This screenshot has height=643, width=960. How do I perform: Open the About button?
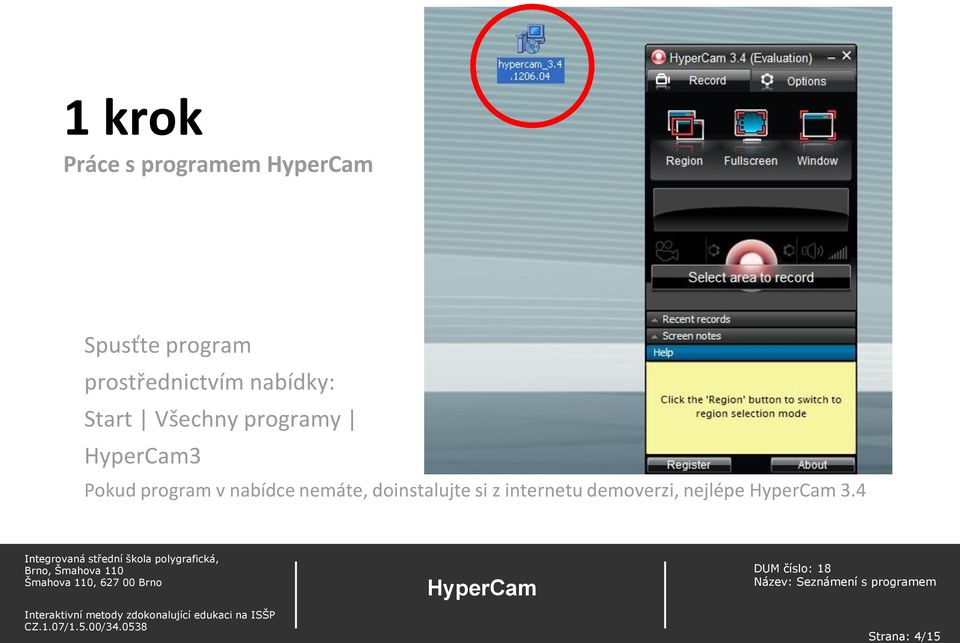pyautogui.click(x=812, y=465)
